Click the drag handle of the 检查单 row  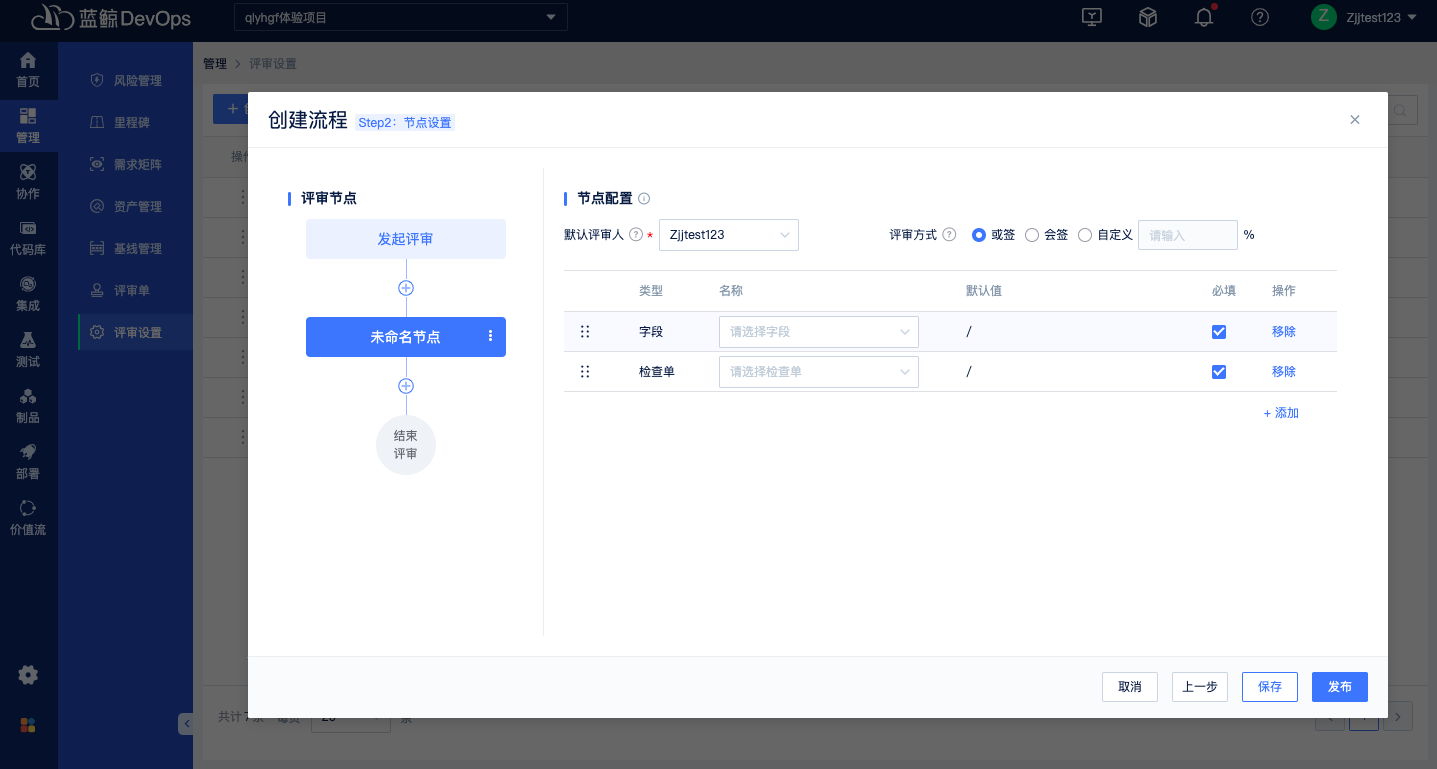click(x=585, y=371)
